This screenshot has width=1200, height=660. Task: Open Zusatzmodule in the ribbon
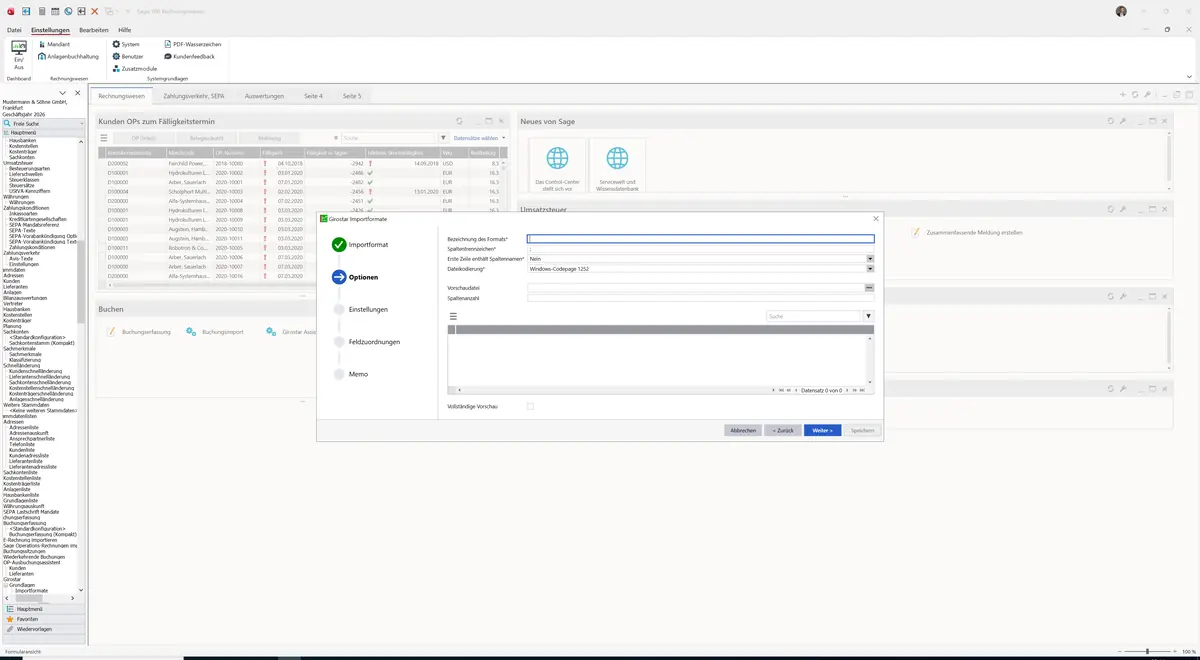coord(134,68)
